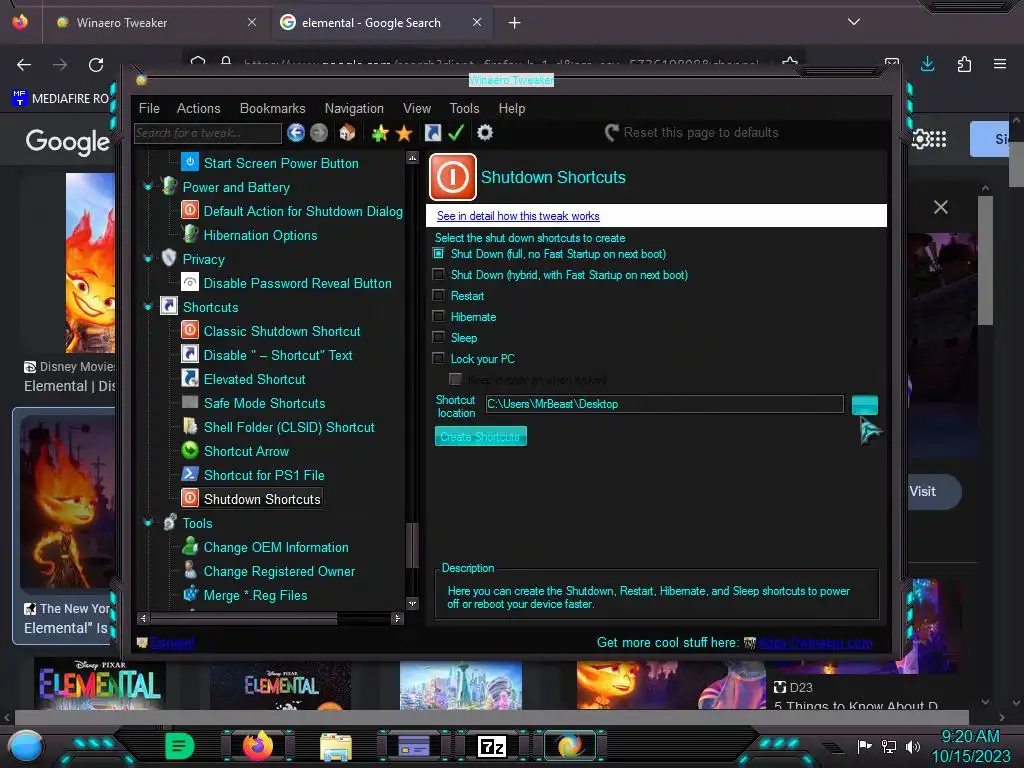Enable Shut Down hybrid with Fast Startup checkbox
The height and width of the screenshot is (768, 1024).
point(438,274)
